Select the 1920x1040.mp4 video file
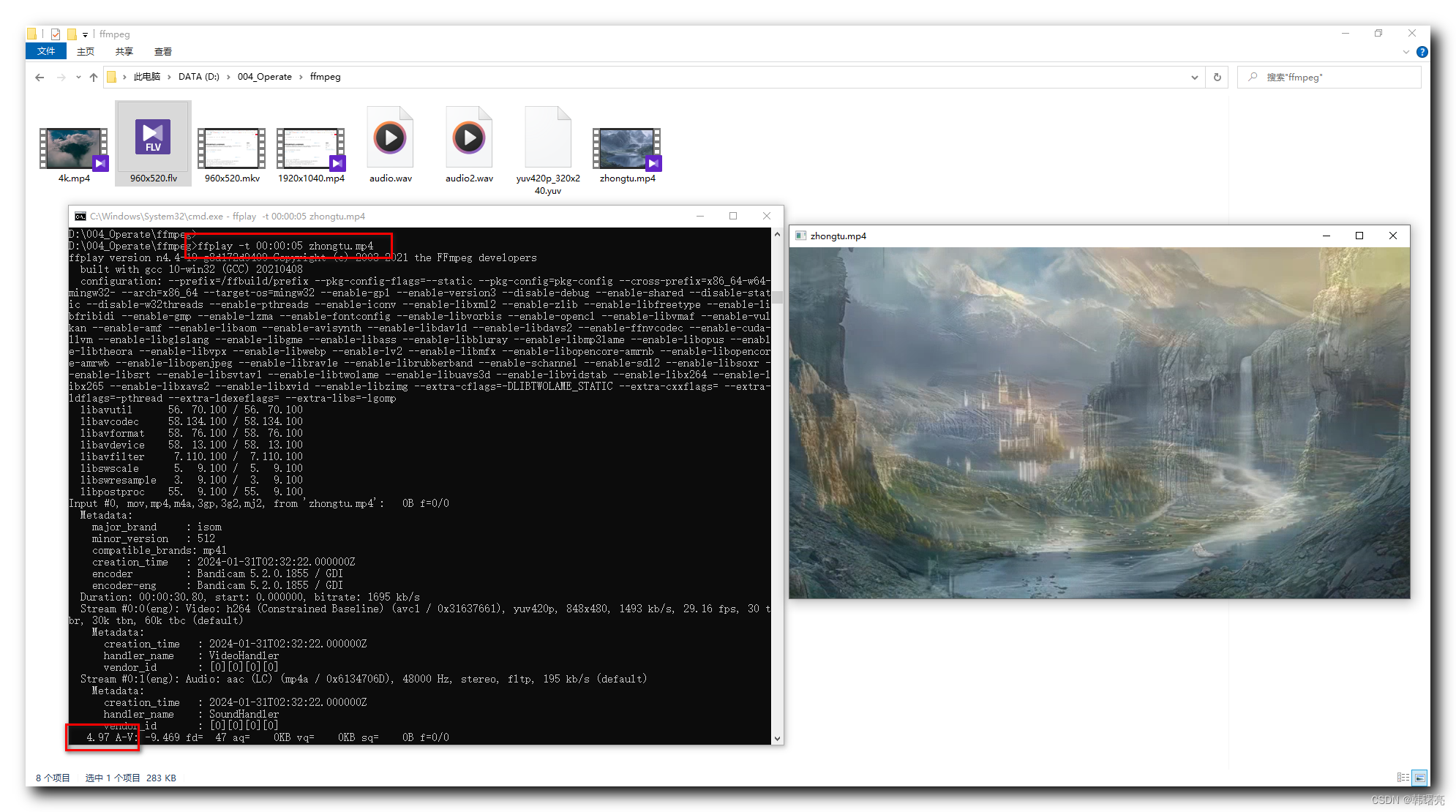This screenshot has width=1456, height=812. pos(311,148)
